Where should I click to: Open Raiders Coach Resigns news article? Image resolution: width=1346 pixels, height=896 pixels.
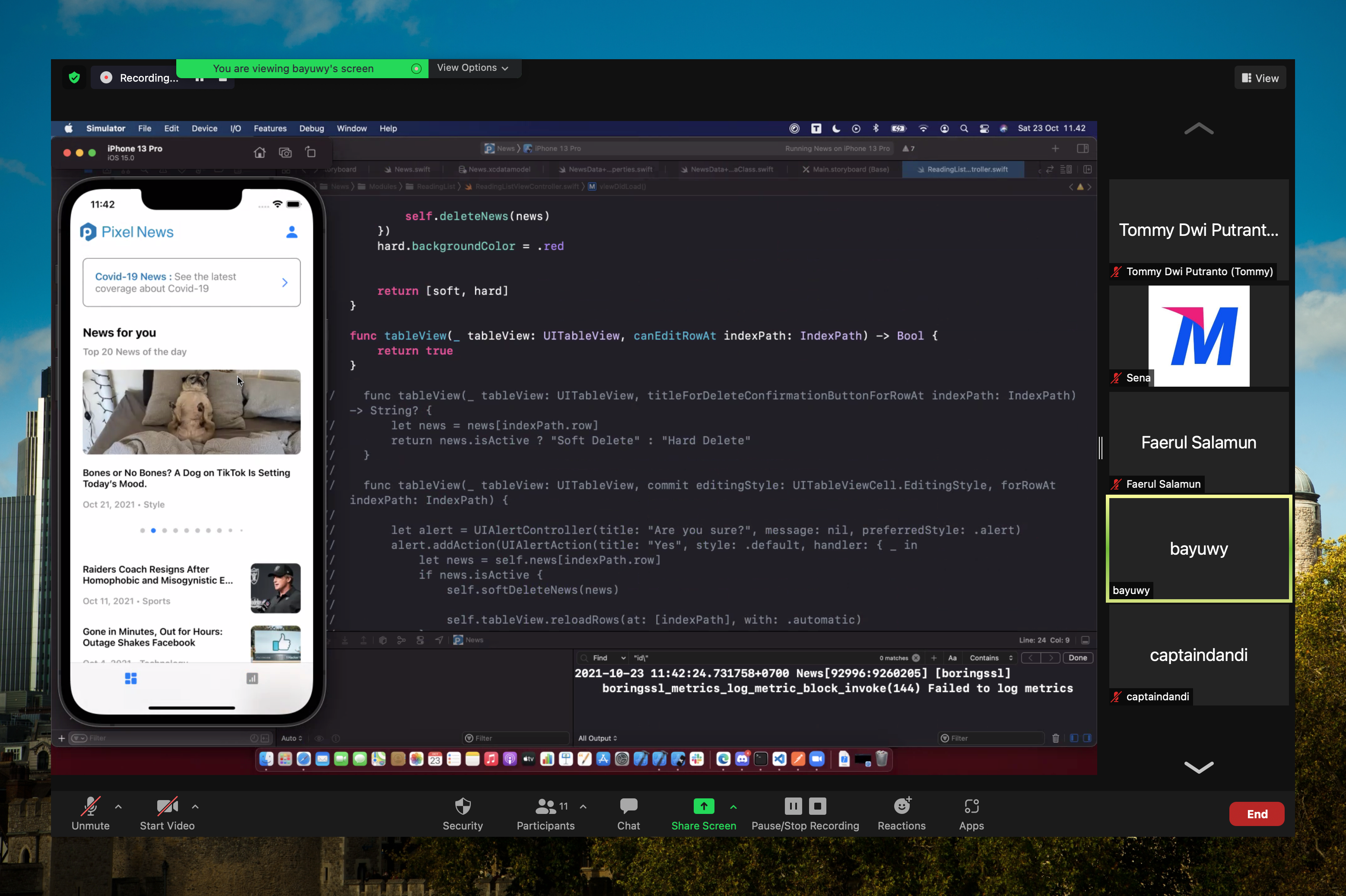(x=191, y=588)
